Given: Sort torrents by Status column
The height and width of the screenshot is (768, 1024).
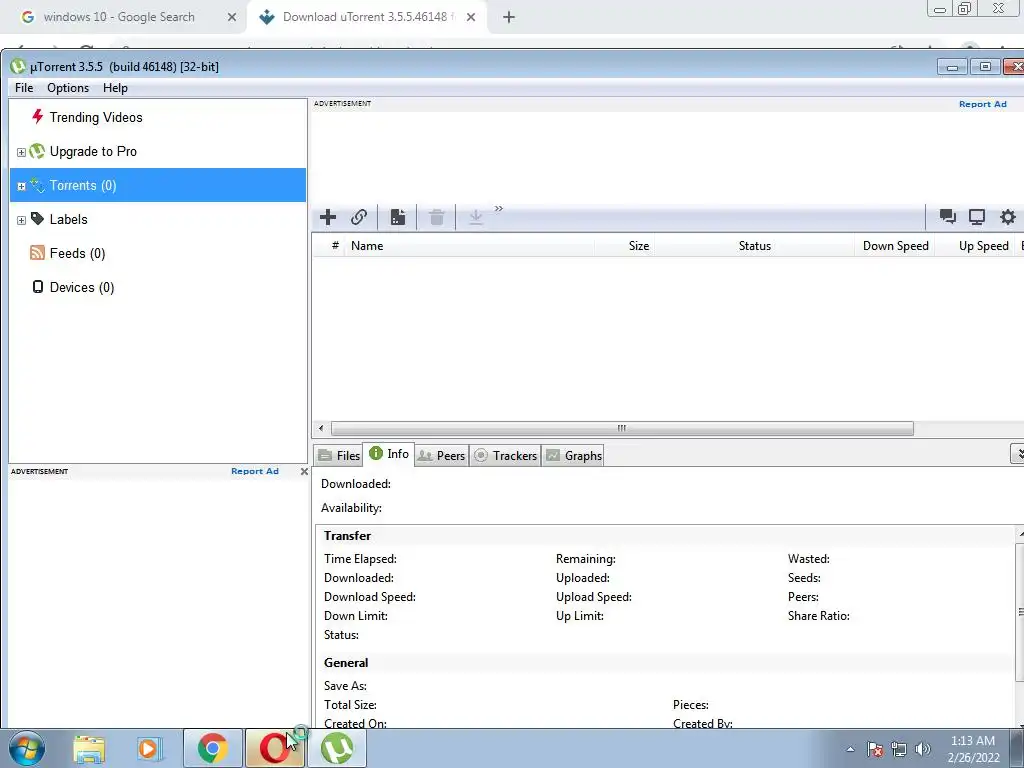Looking at the screenshot, I should 754,246.
